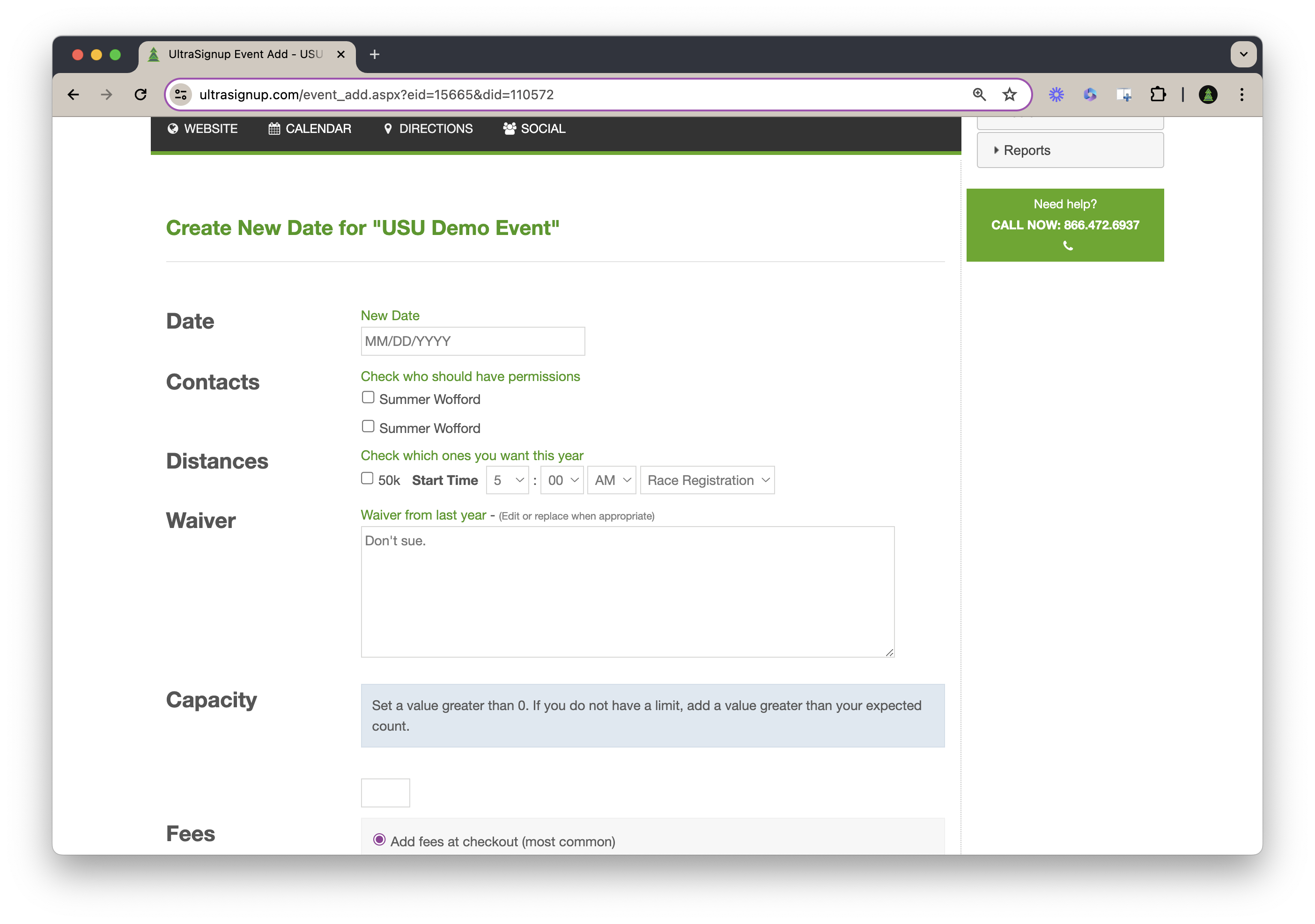Open a new browser tab

tap(375, 54)
